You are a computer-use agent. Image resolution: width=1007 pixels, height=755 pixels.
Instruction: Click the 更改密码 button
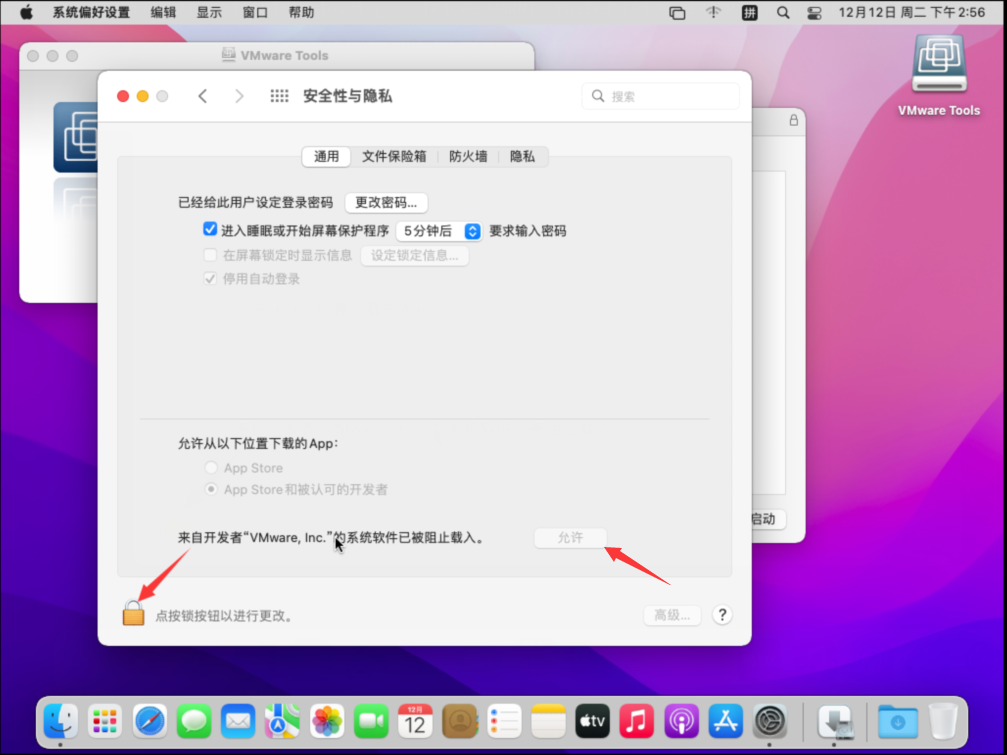point(386,203)
